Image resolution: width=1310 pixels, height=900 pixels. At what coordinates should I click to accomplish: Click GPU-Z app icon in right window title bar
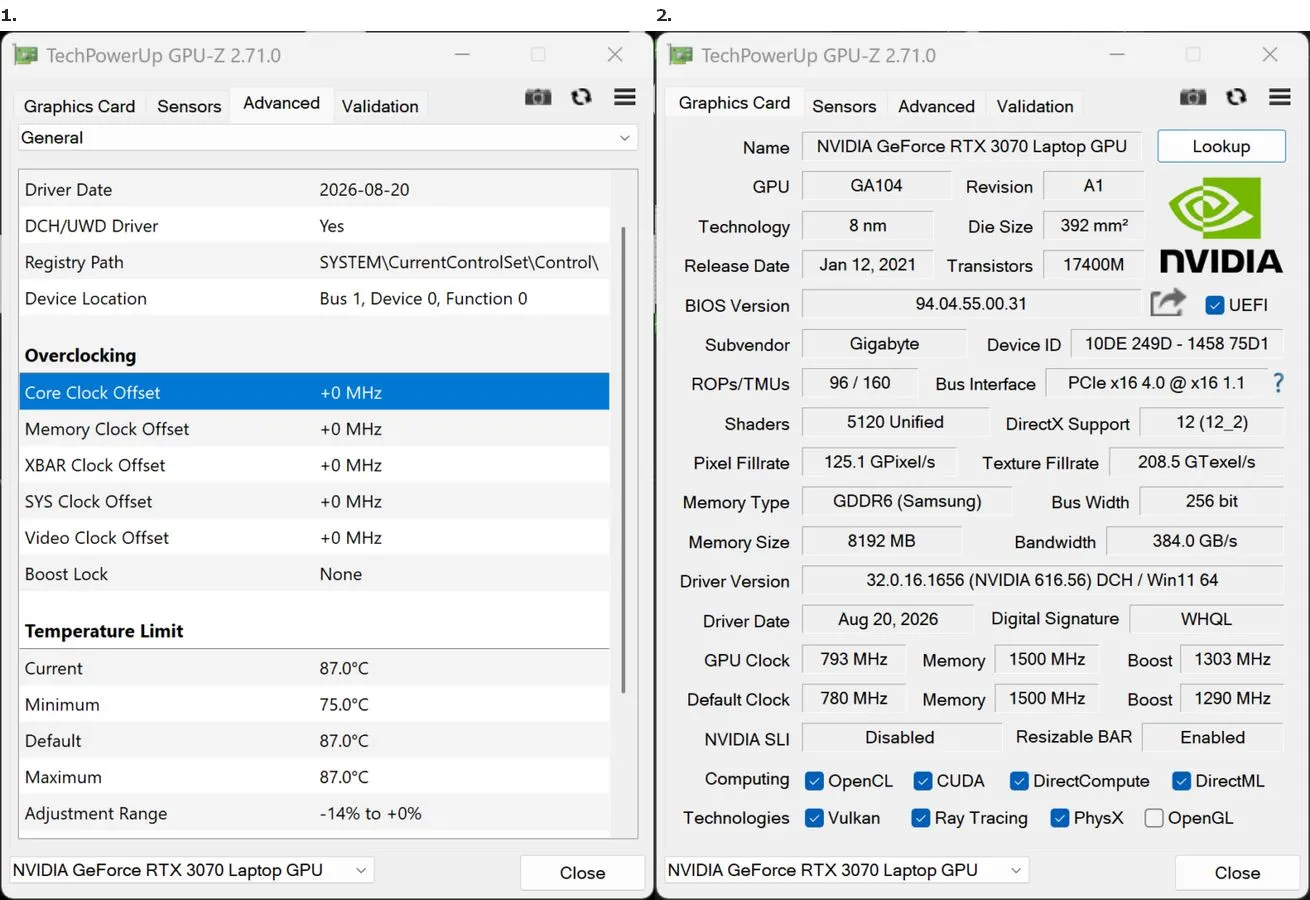tap(681, 55)
